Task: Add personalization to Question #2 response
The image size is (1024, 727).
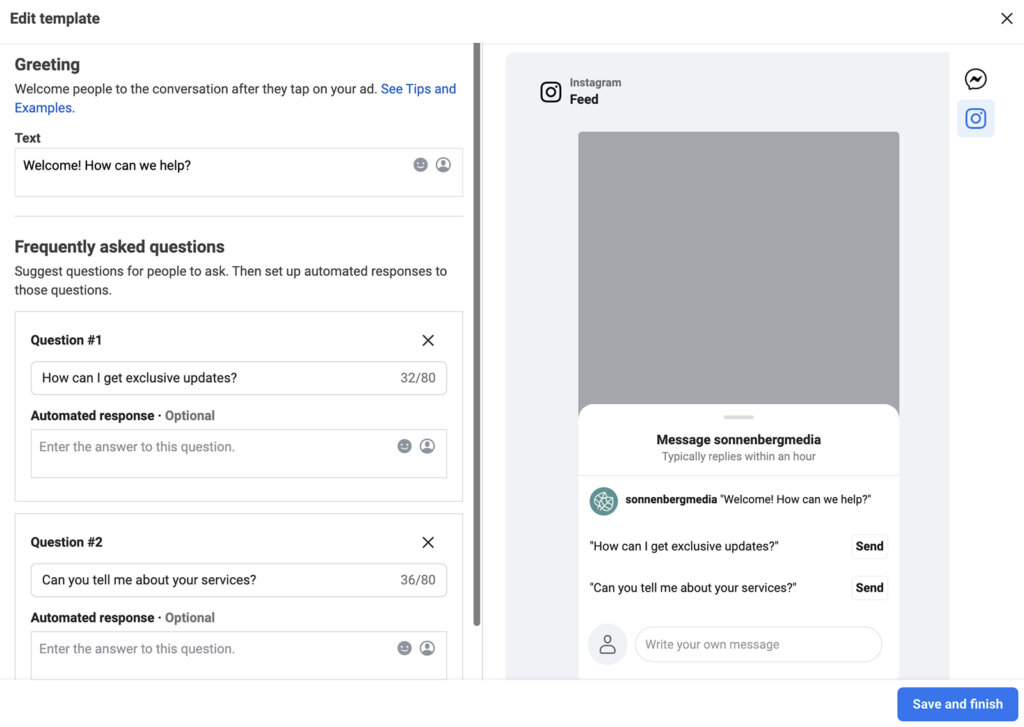Action: pos(427,648)
